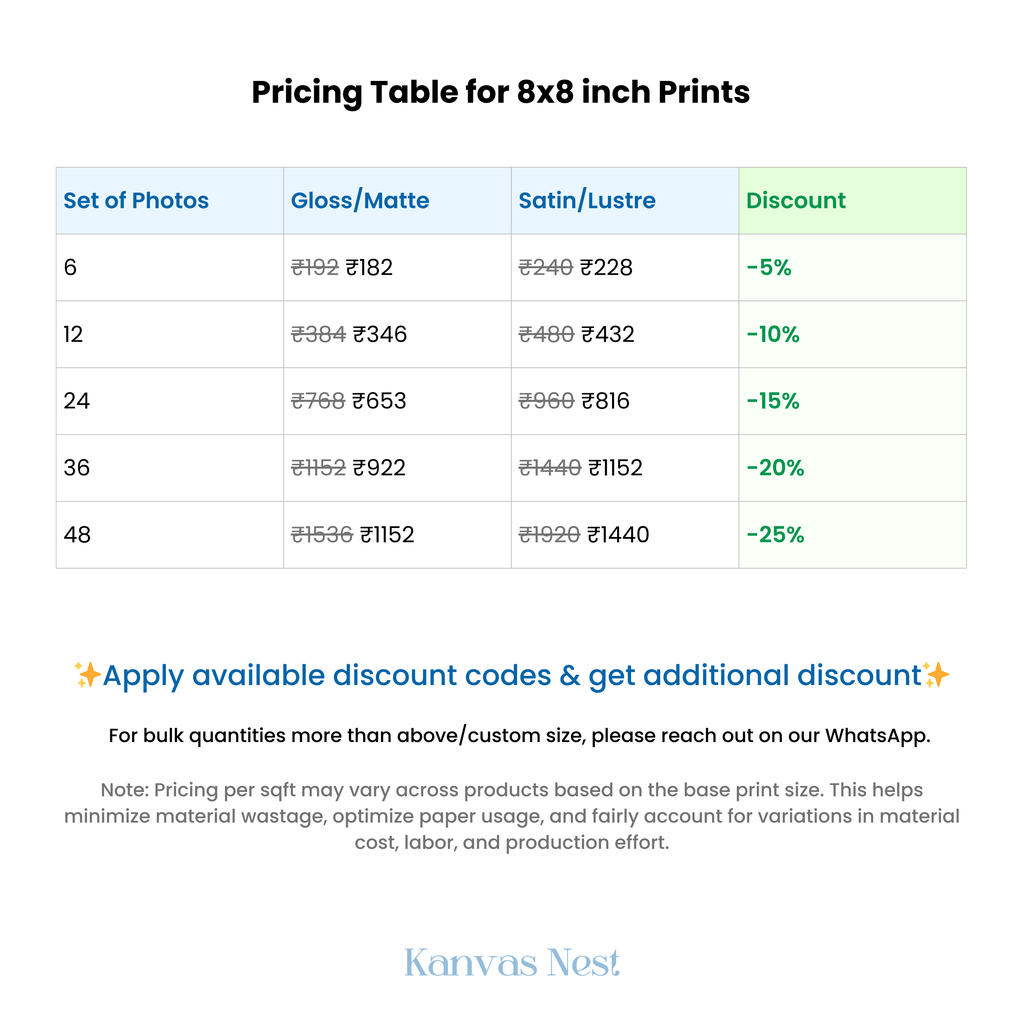The height and width of the screenshot is (1024, 1024).
Task: Click the Kanvas Nest logo
Action: point(512,963)
